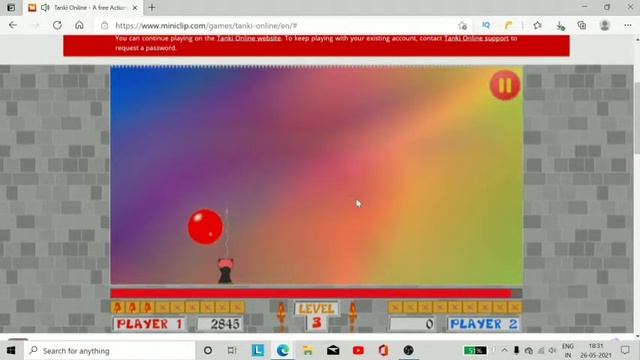Select the Tanki Online browser tab
The width and height of the screenshot is (640, 360).
pyautogui.click(x=83, y=8)
